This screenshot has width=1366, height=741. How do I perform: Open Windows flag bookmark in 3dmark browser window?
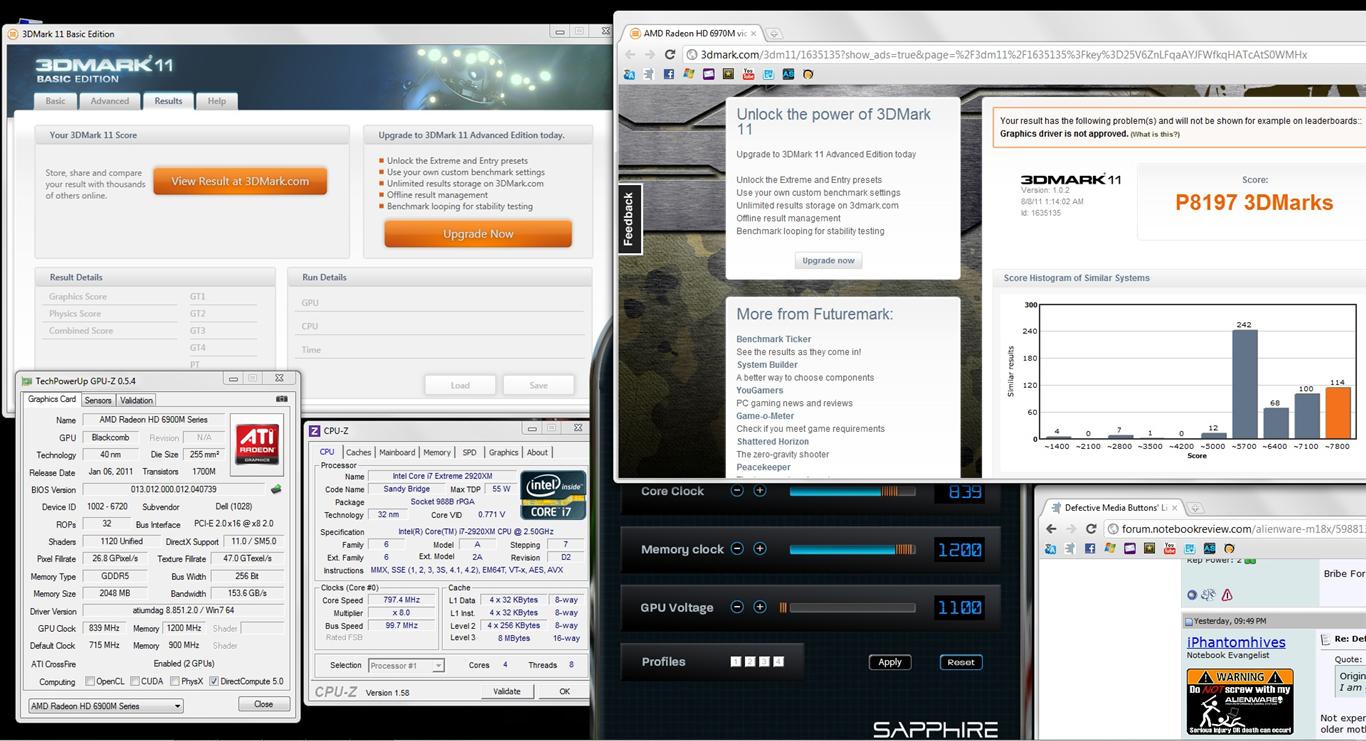point(689,74)
